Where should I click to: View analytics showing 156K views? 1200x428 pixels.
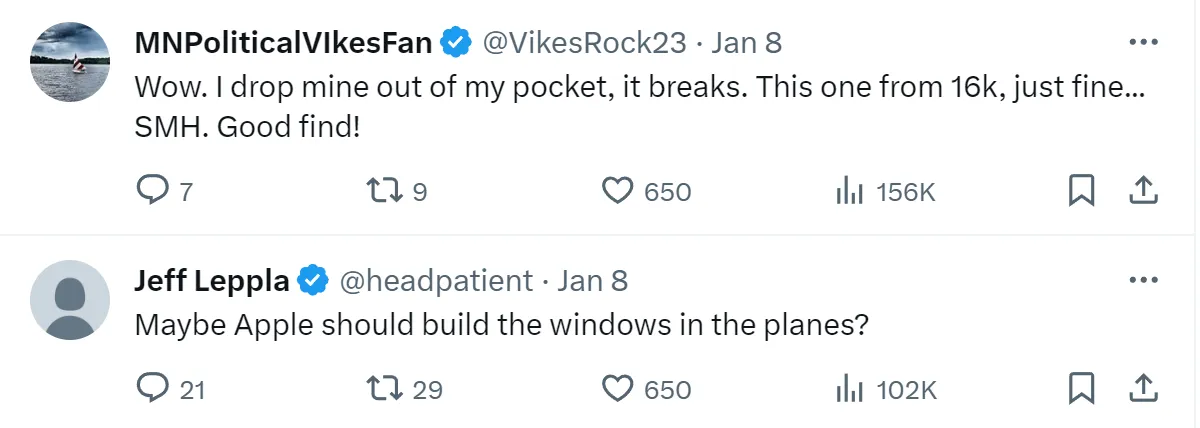pyautogui.click(x=849, y=190)
